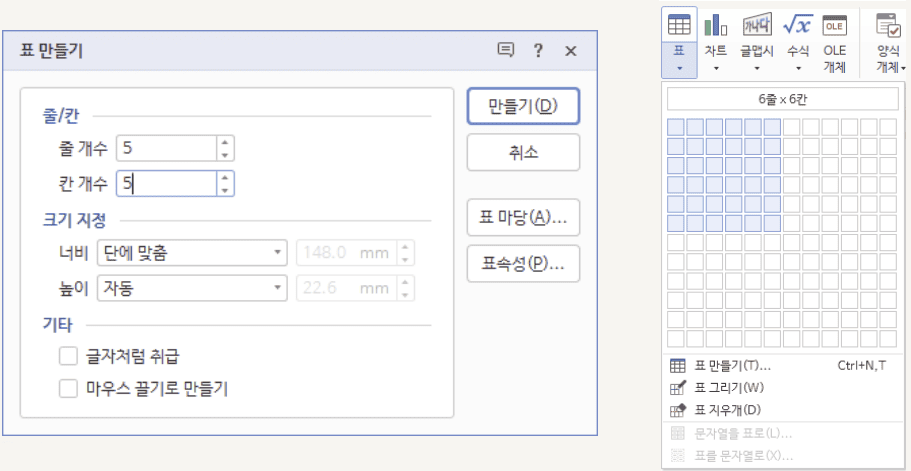Expand the arrow under the 차트 button
Image resolution: width=911 pixels, height=471 pixels.
pos(716,69)
